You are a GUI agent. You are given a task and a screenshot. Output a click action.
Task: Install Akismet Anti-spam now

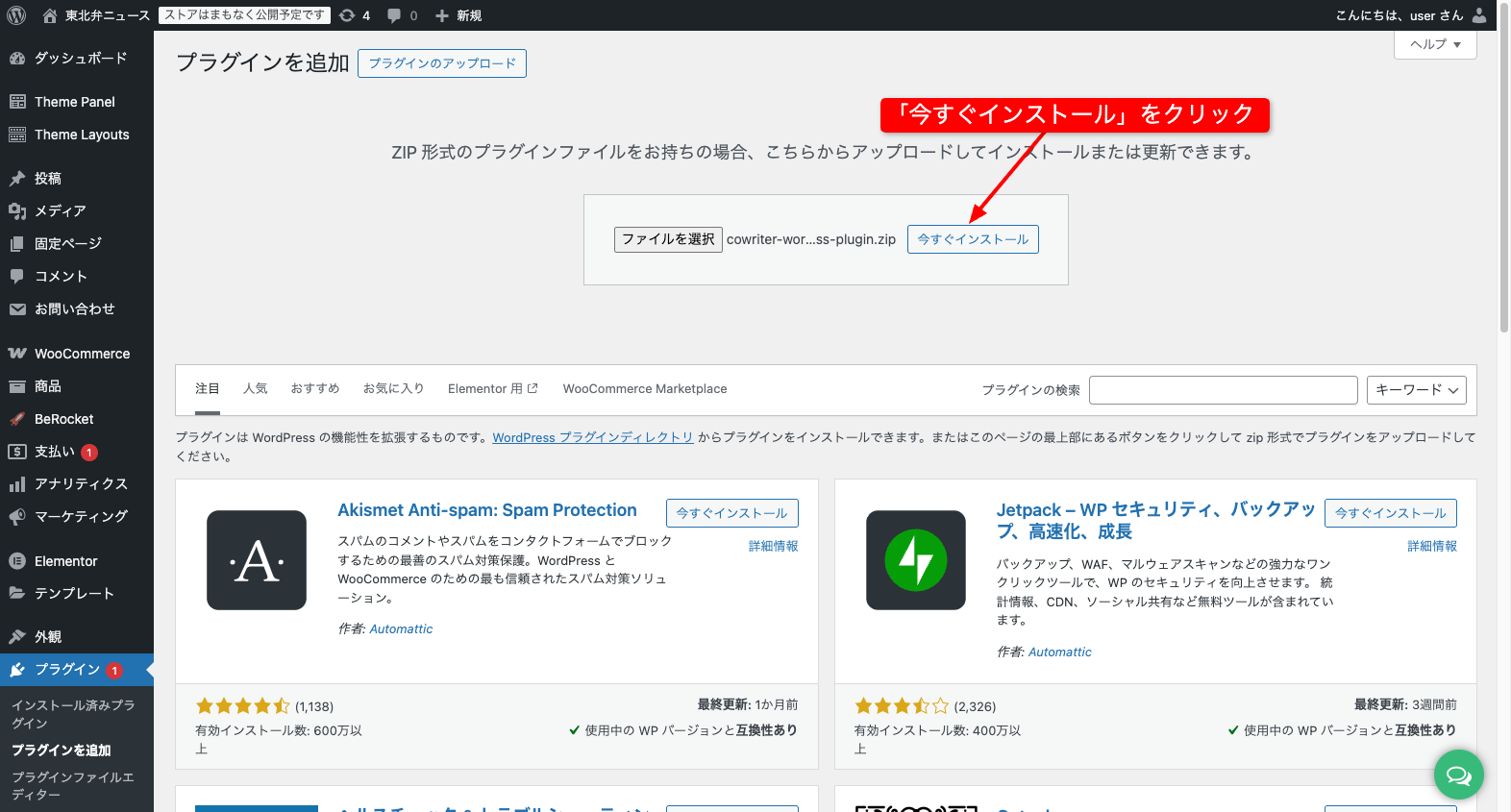[732, 513]
